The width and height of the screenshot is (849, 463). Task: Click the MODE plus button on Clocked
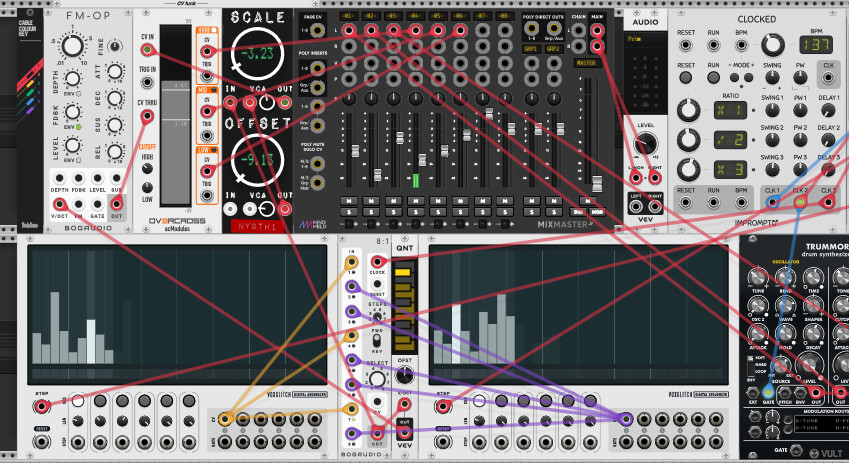pos(749,77)
